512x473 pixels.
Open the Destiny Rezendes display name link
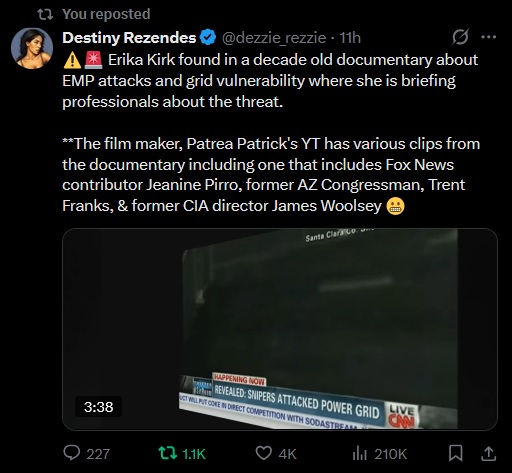click(129, 38)
